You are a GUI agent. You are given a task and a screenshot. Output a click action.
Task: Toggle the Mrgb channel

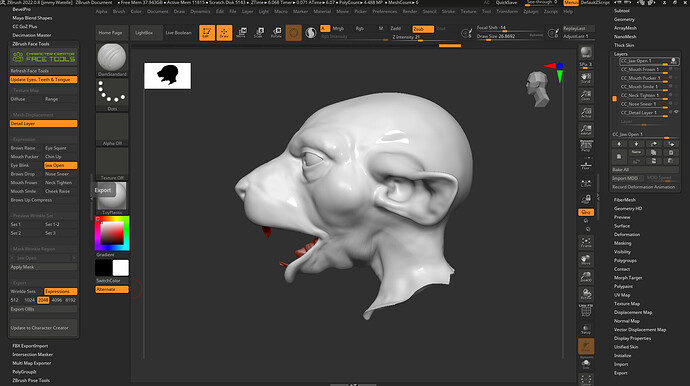pyautogui.click(x=338, y=29)
